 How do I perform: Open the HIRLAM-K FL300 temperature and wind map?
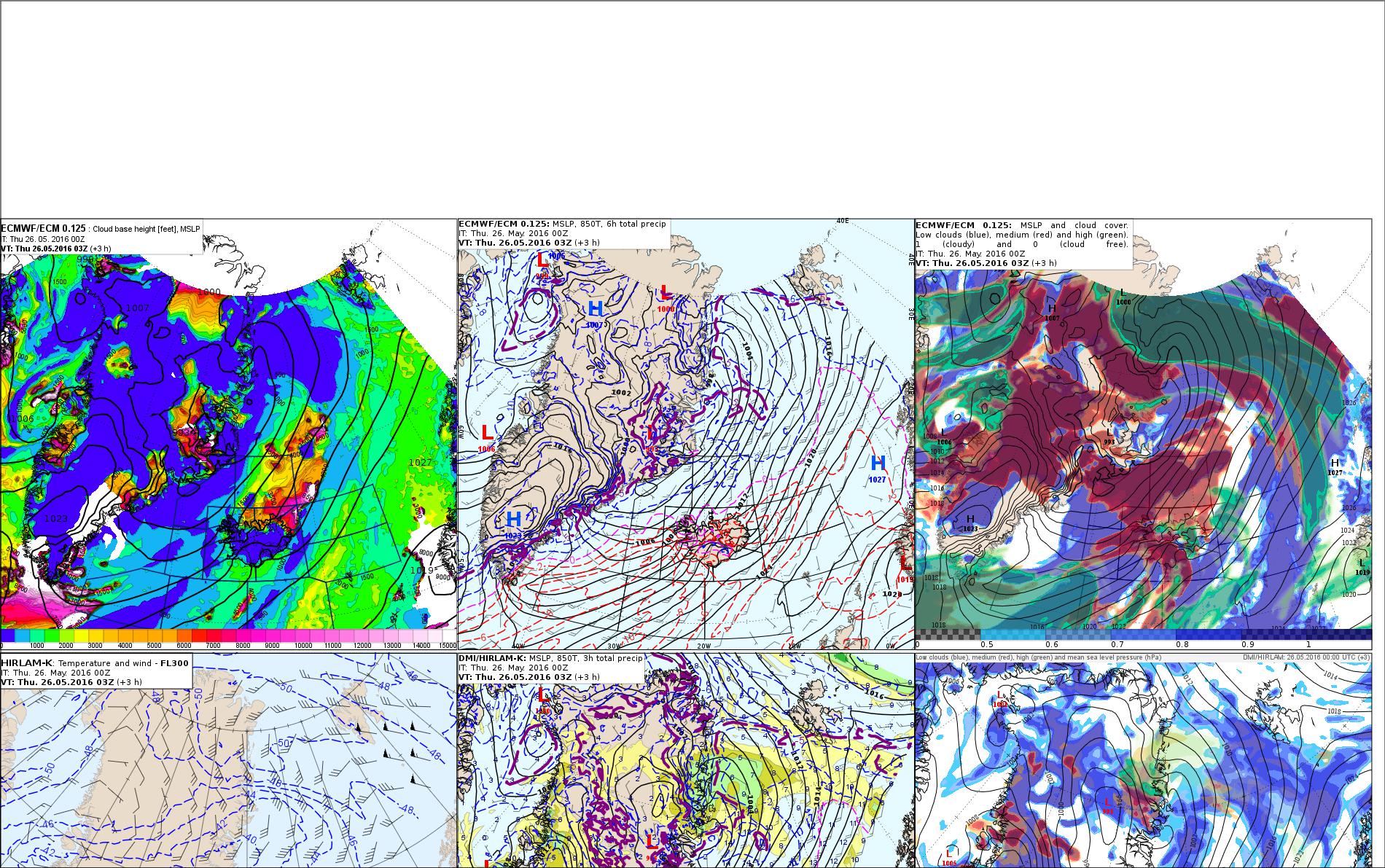[x=228, y=760]
